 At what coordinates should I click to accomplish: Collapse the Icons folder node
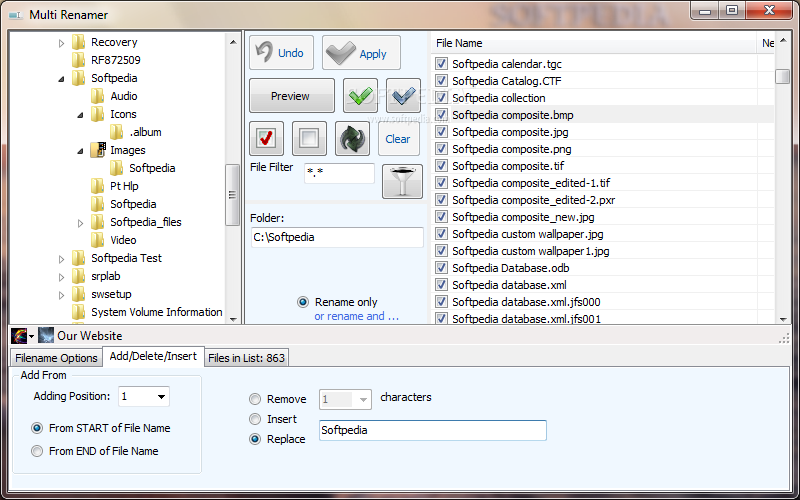[81, 115]
